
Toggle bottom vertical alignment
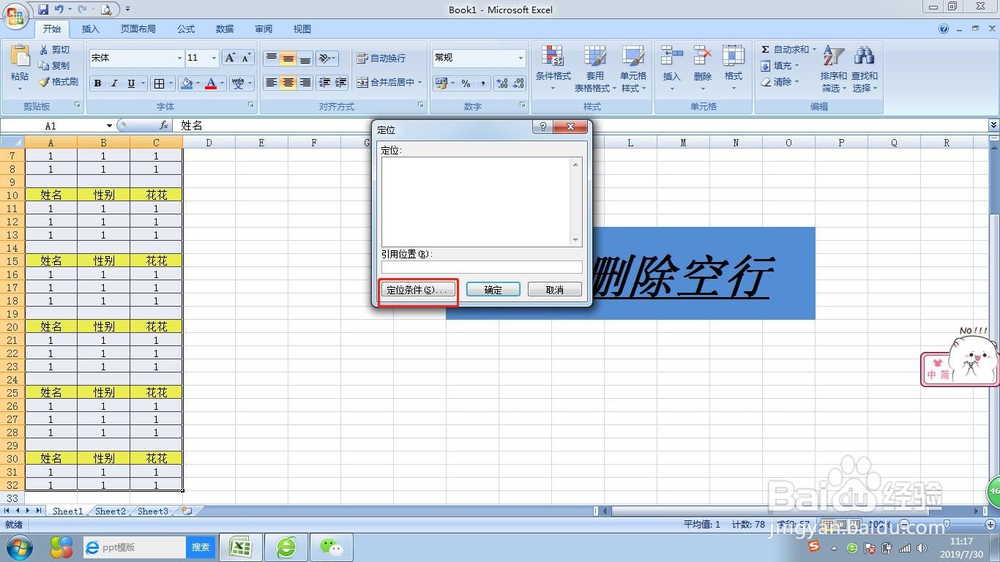(305, 58)
